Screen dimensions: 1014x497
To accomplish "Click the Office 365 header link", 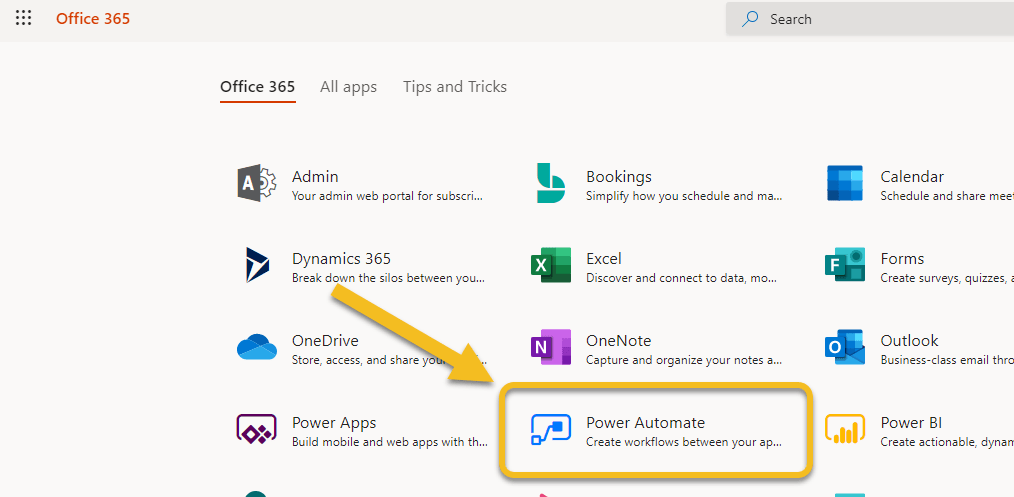I will [x=93, y=18].
